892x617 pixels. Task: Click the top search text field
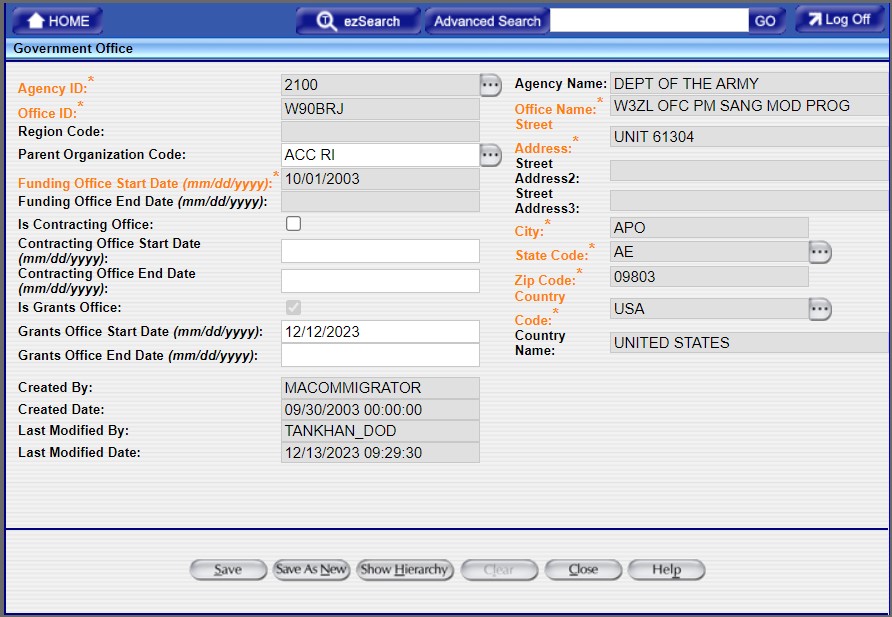pos(648,21)
